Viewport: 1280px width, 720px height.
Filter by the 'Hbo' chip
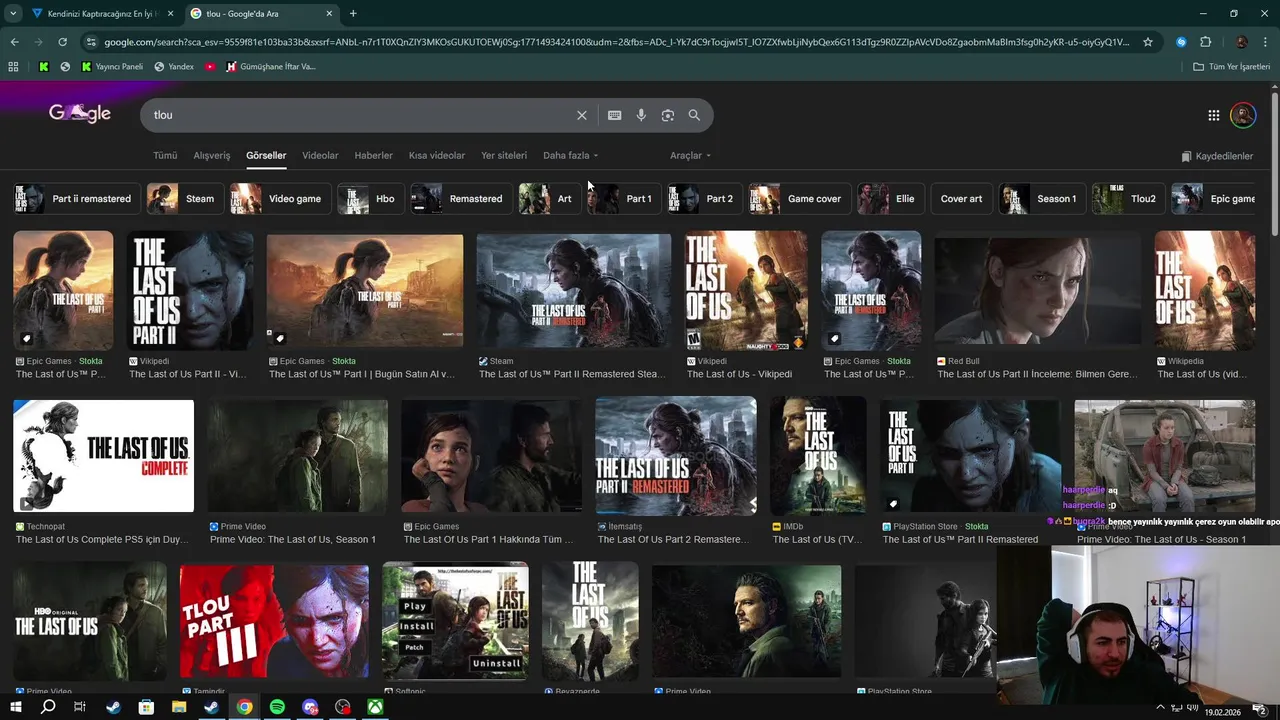(x=370, y=199)
